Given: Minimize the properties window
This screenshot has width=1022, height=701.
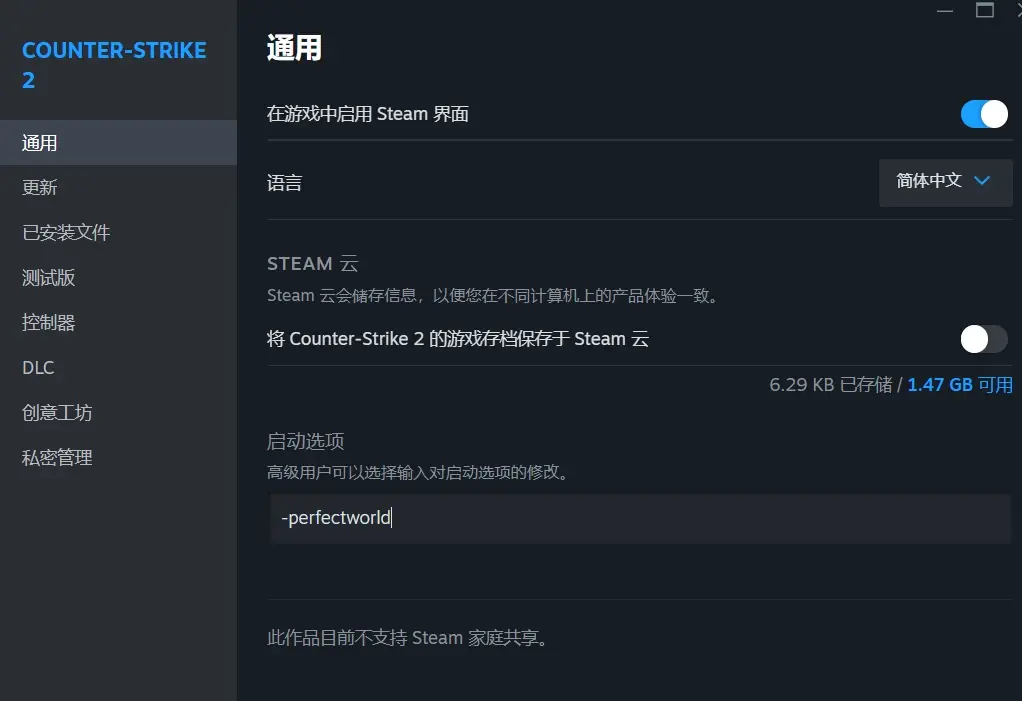Looking at the screenshot, I should pyautogui.click(x=946, y=10).
